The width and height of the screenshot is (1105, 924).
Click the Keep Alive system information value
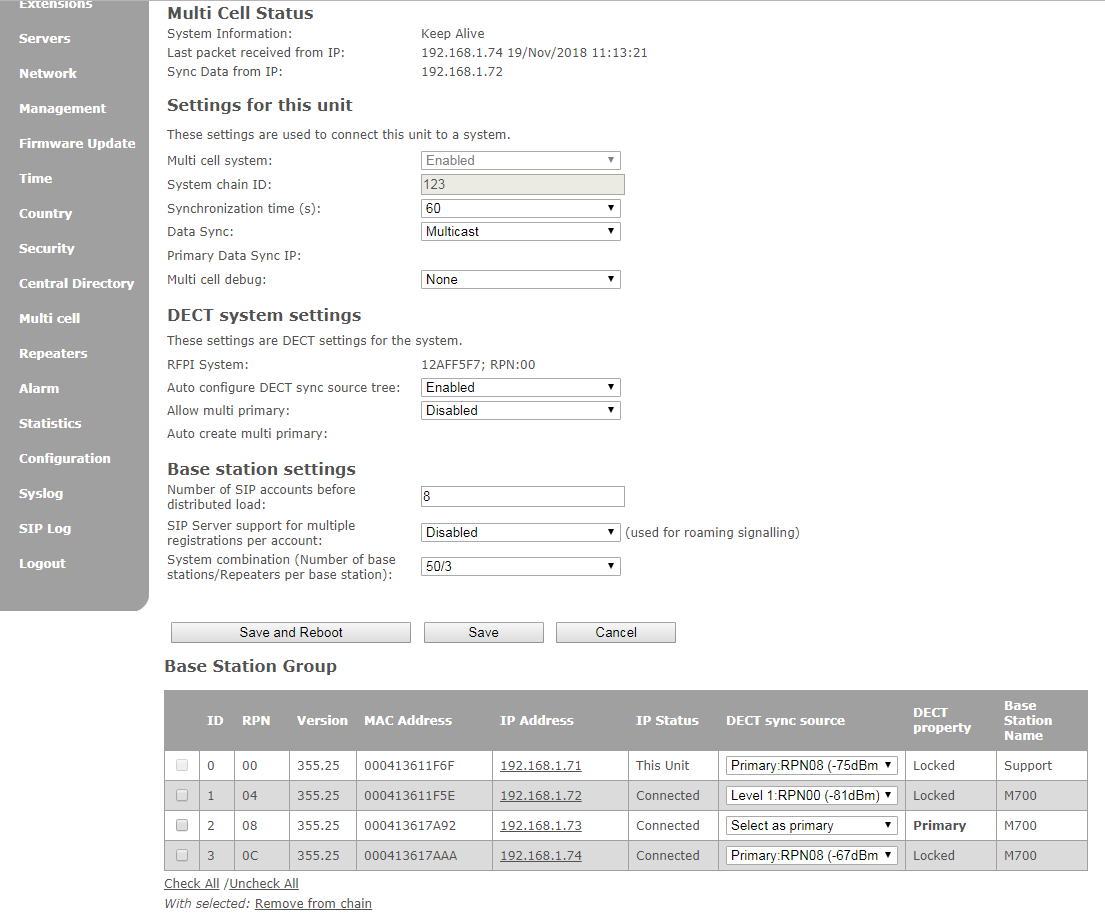tap(452, 33)
